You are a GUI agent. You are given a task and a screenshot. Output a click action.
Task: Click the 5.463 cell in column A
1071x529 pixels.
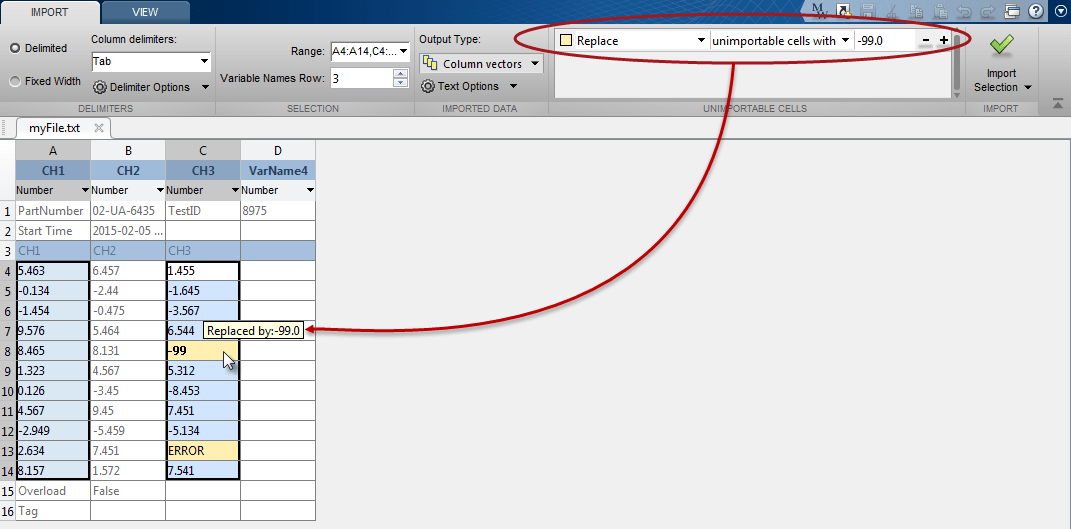pyautogui.click(x=53, y=271)
